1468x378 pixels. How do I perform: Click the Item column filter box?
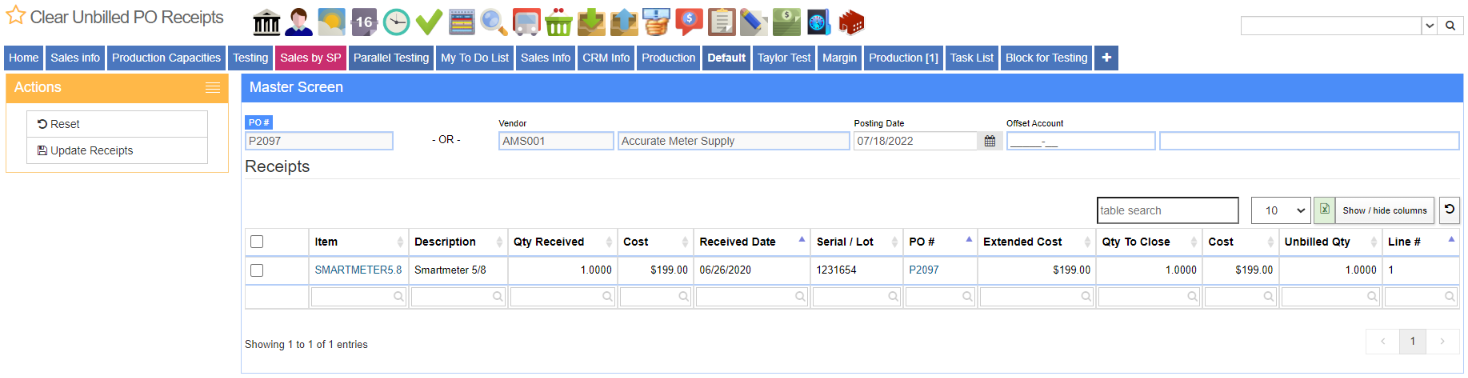358,296
